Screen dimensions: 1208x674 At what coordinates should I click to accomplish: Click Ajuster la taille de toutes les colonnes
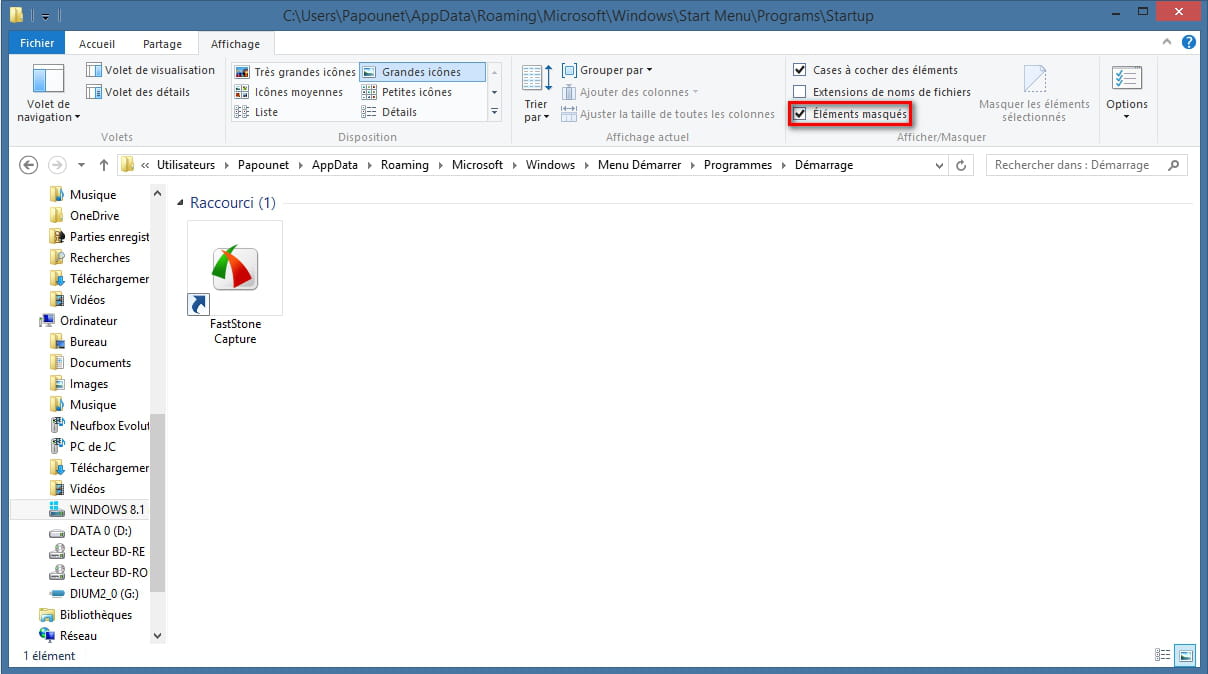[x=668, y=114]
